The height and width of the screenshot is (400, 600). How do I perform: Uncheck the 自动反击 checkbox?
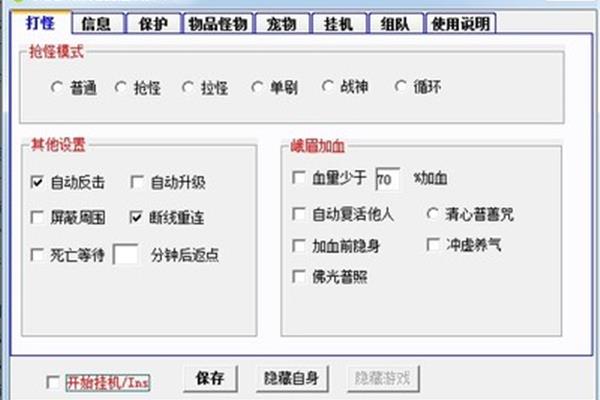tap(37, 182)
